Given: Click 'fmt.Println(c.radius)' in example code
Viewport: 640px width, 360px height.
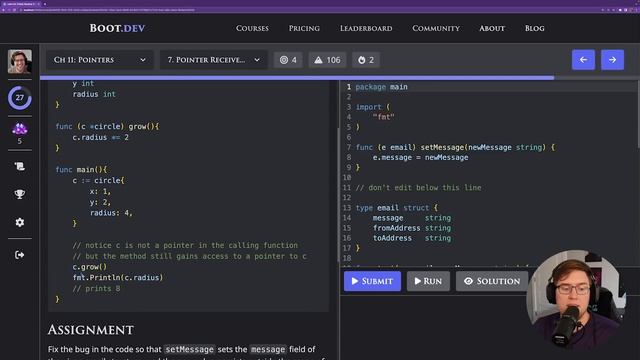Looking at the screenshot, I should (x=118, y=278).
